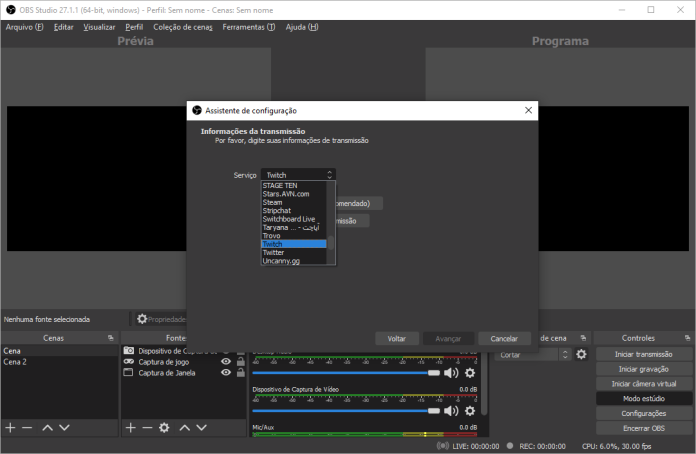This screenshot has width=696, height=454.
Task: Click the OBS logo in the main title bar
Action: pyautogui.click(x=11, y=10)
